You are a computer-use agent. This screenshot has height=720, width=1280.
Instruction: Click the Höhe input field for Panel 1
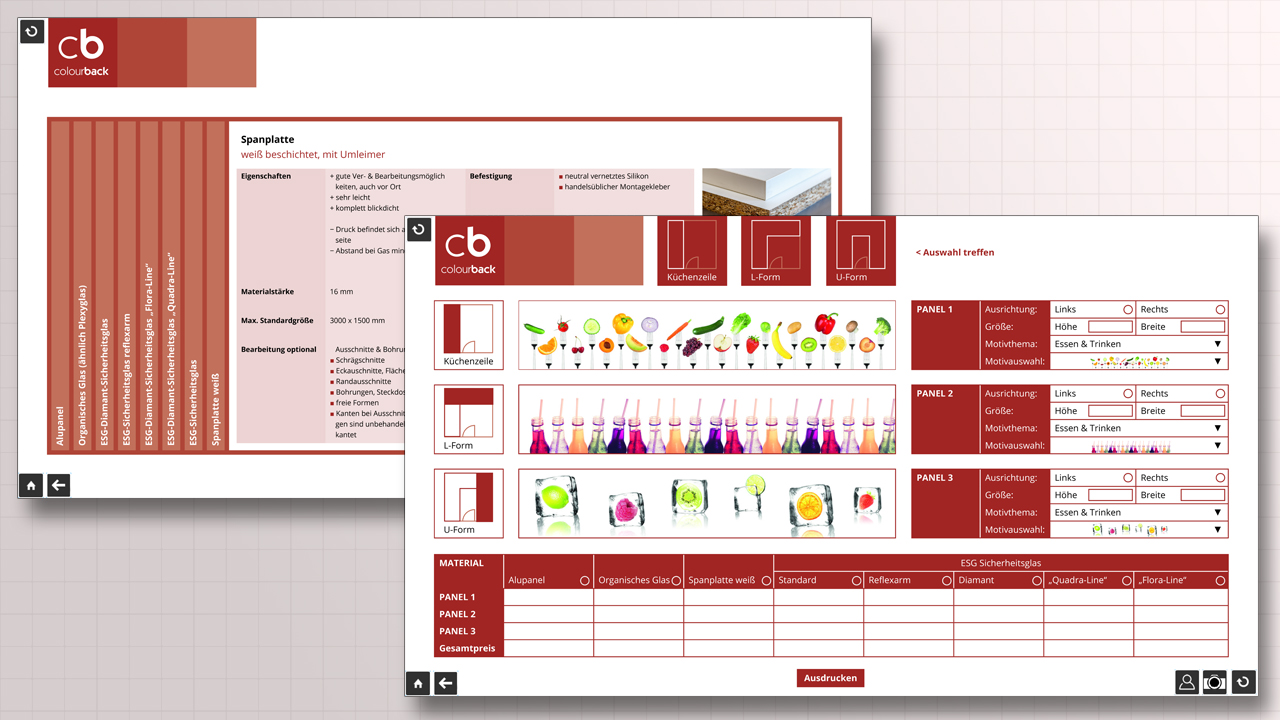coord(1110,327)
